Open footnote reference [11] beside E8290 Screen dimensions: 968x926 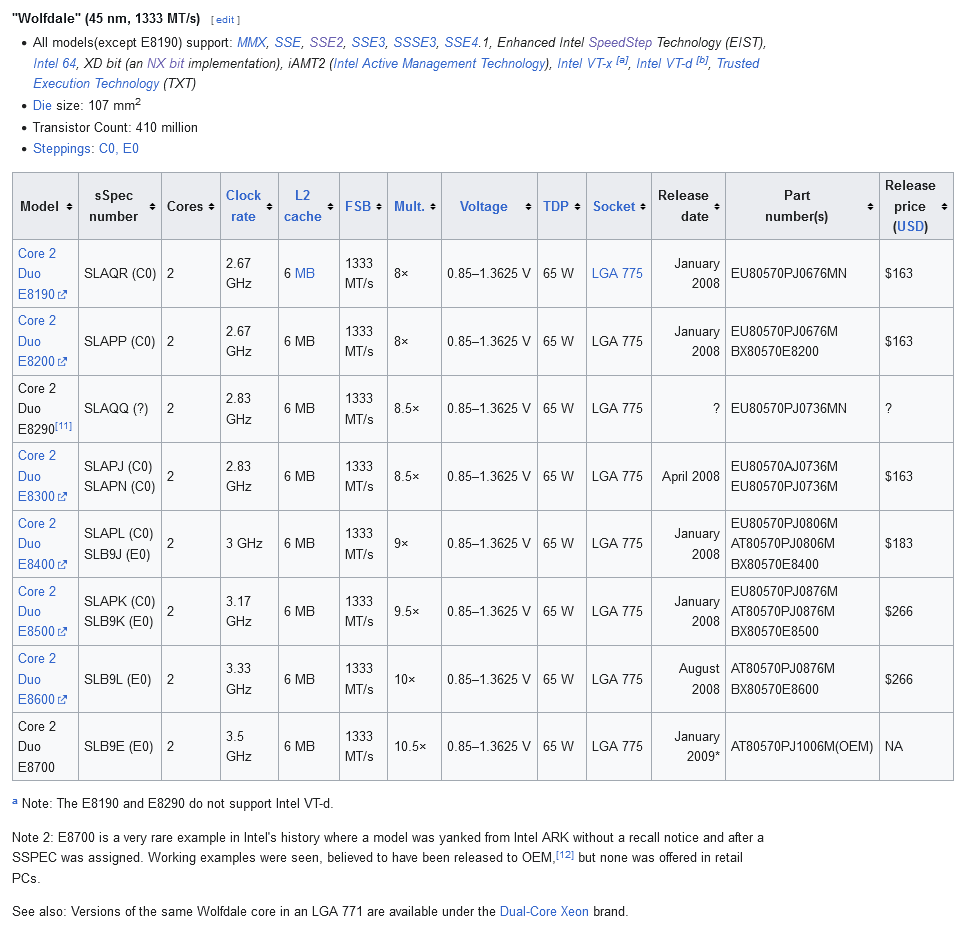64,426
